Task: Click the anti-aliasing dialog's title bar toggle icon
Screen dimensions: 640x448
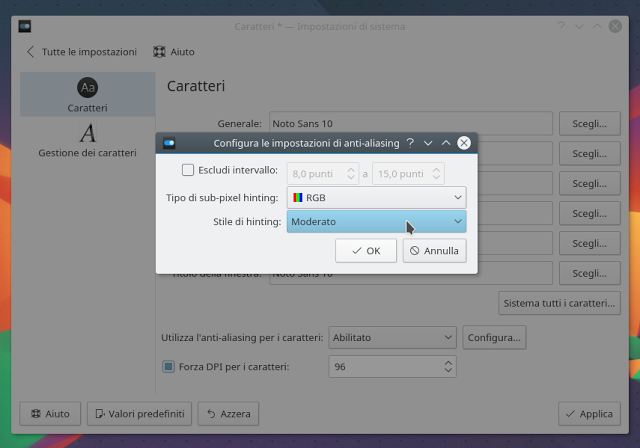Action: tap(169, 143)
